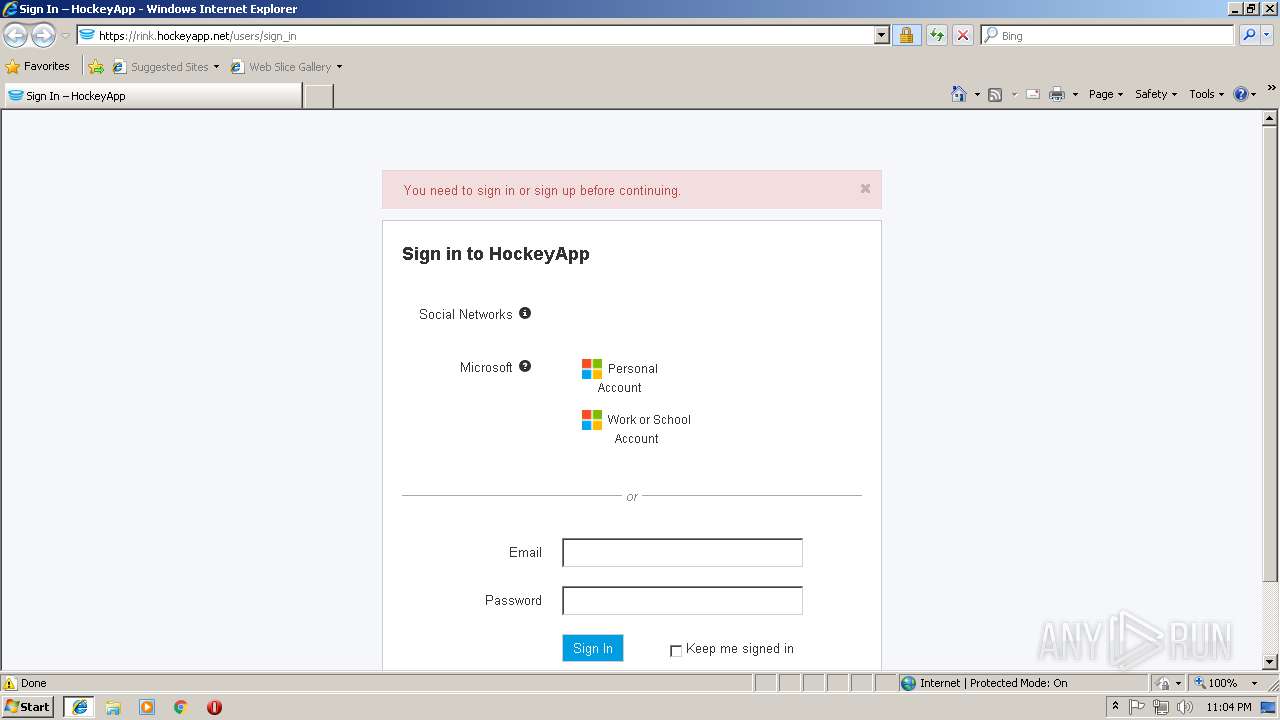Click the Home icon in command bar
Screen dimensions: 1280x720
point(958,94)
